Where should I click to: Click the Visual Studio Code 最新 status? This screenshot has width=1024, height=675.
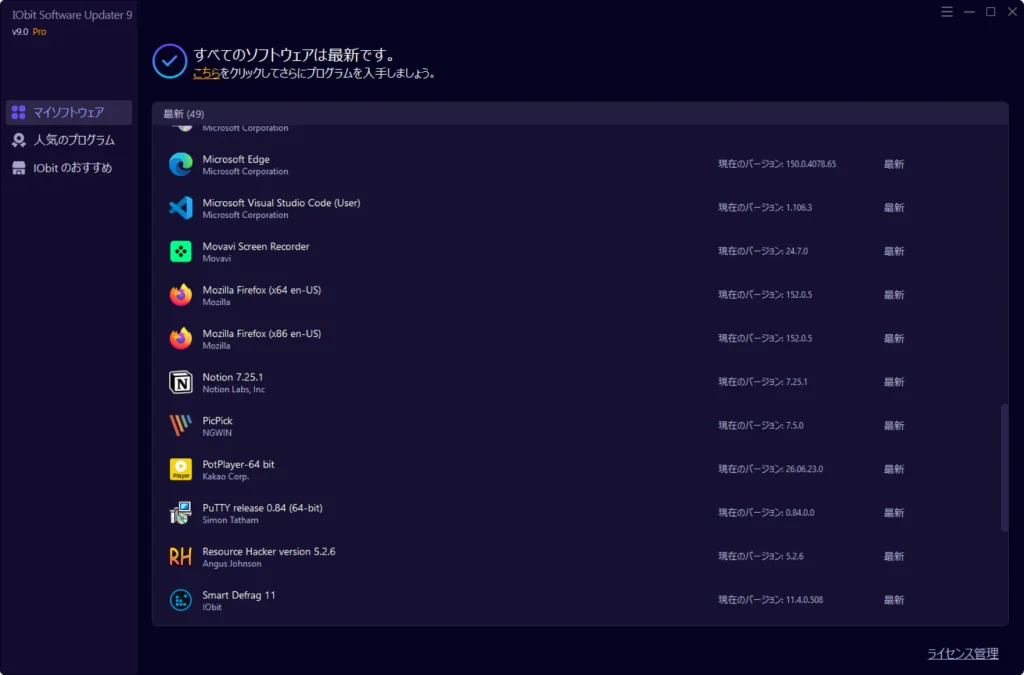(894, 208)
